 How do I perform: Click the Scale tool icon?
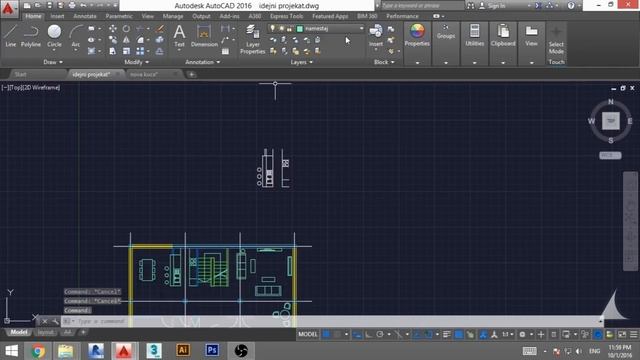tap(127, 51)
